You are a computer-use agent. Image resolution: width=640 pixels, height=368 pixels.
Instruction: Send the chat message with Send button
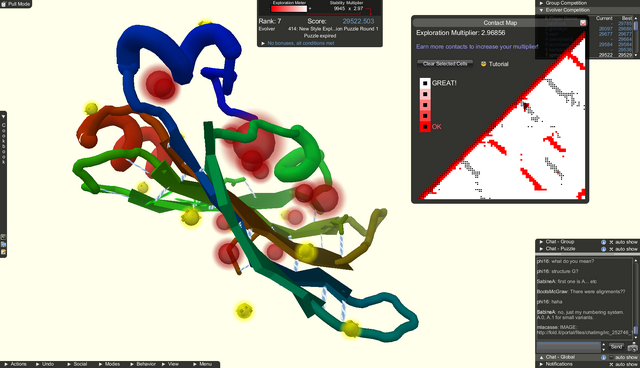616,347
